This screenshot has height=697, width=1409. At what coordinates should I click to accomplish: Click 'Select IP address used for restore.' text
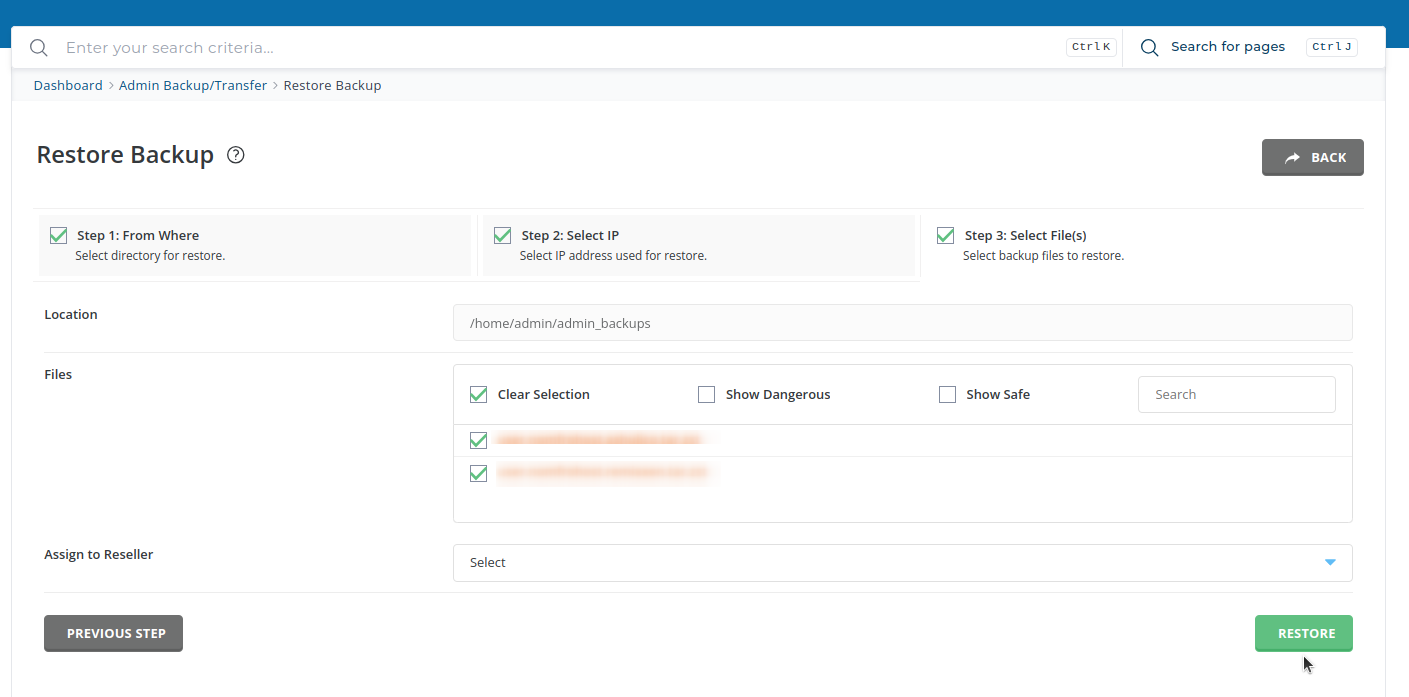[x=613, y=256]
